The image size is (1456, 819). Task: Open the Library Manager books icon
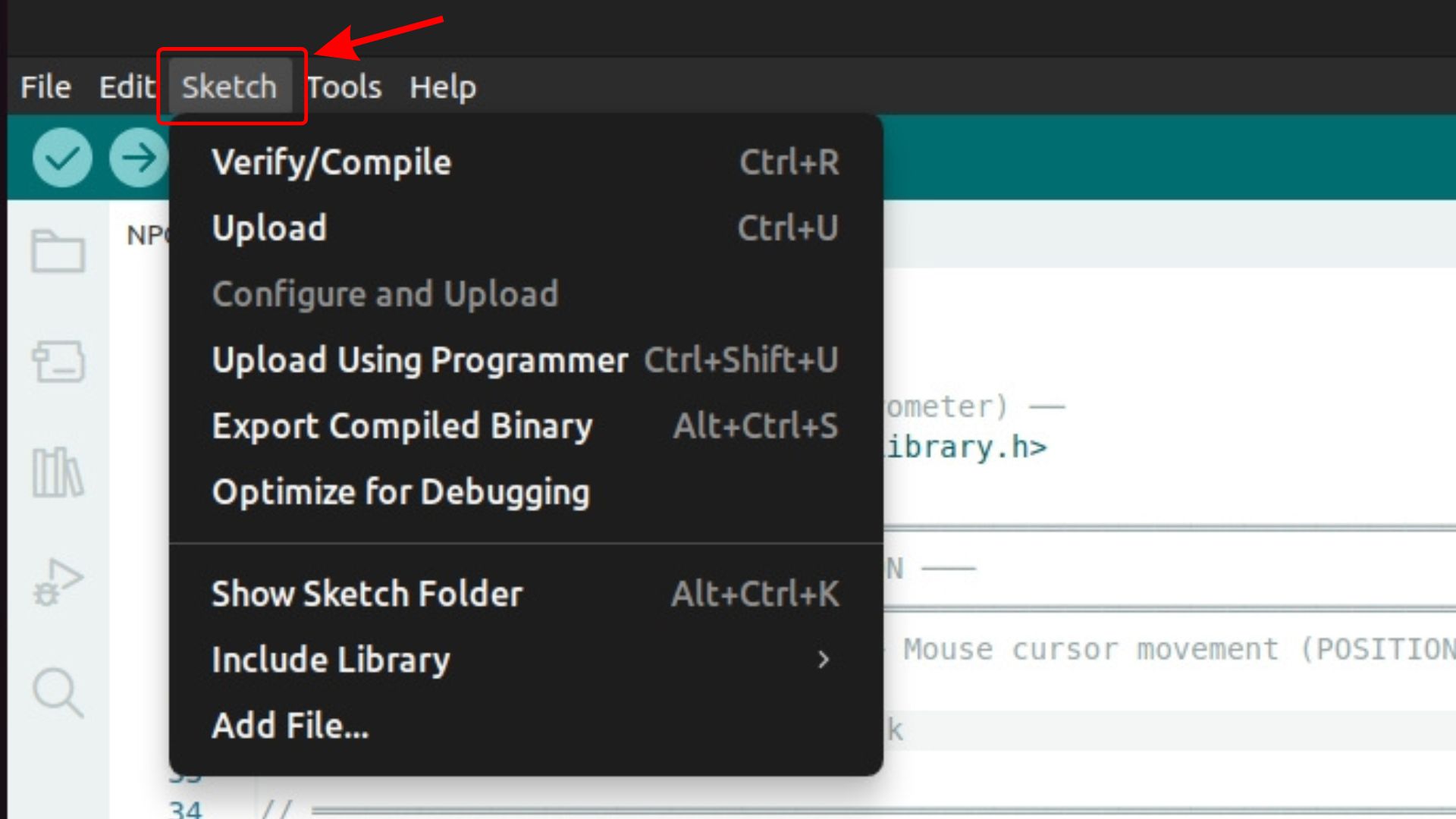click(58, 472)
